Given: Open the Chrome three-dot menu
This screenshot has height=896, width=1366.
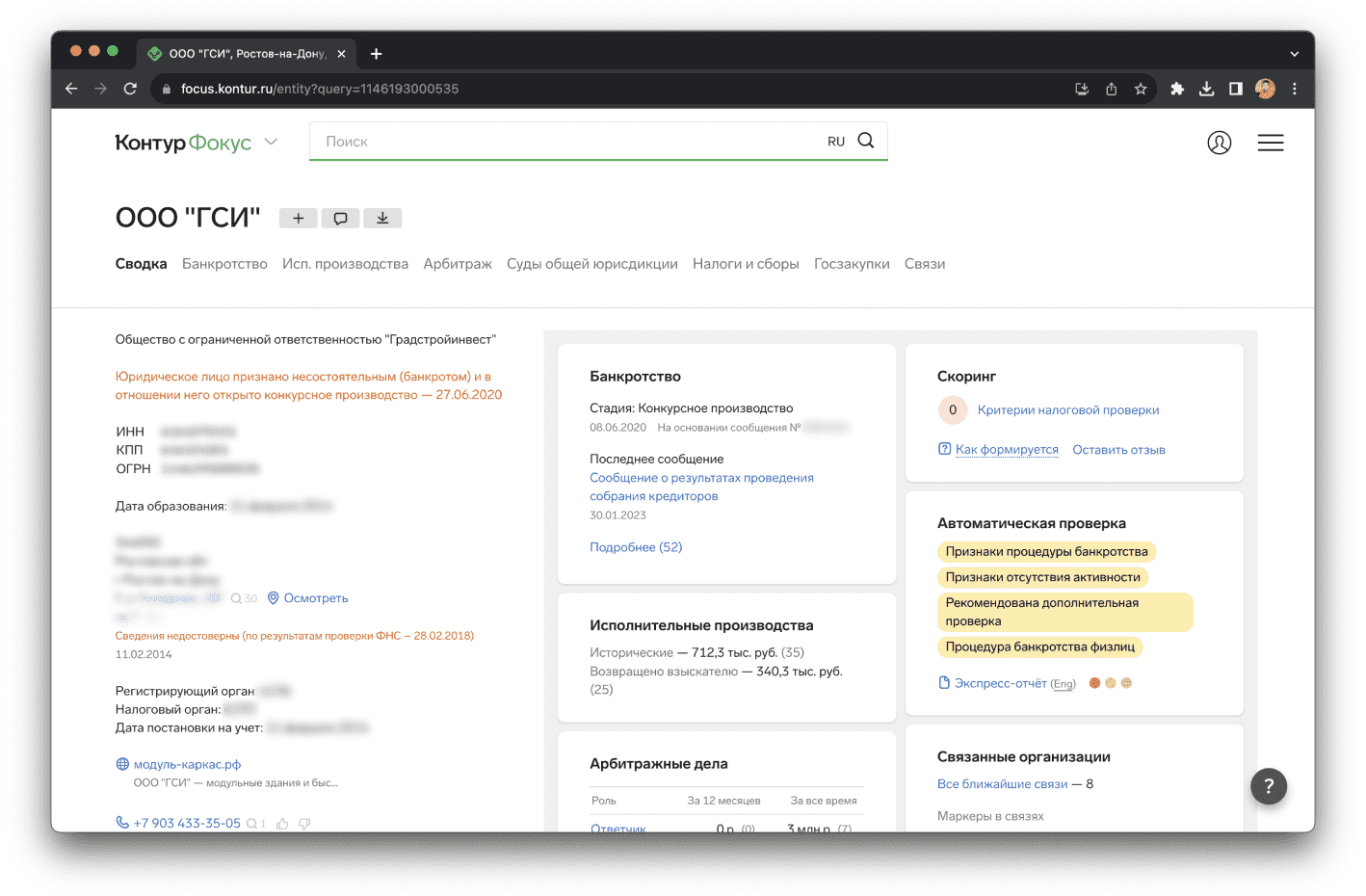Looking at the screenshot, I should (1294, 89).
